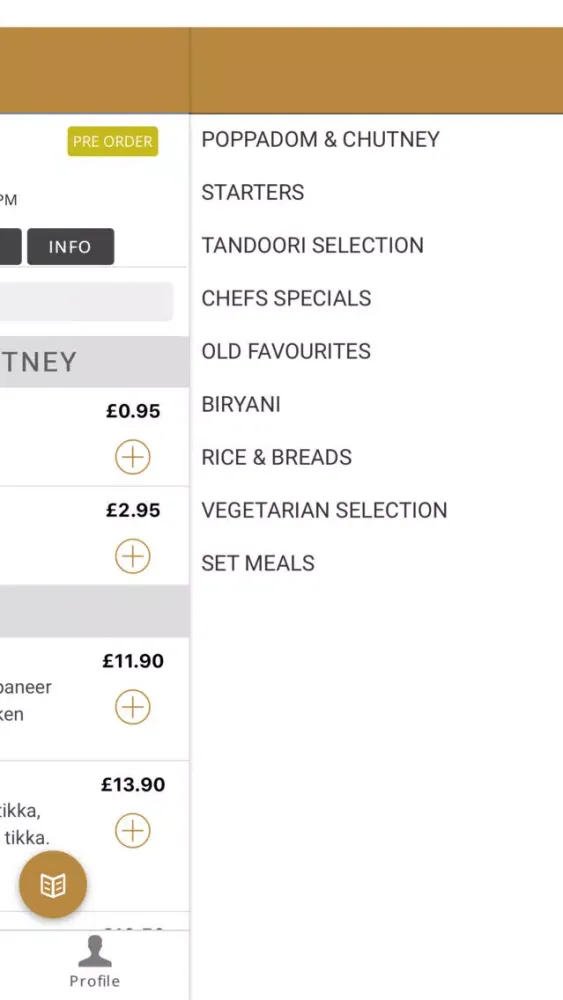Image resolution: width=563 pixels, height=1000 pixels.
Task: Click the CHUTNEY section header
Action: pyautogui.click(x=94, y=362)
